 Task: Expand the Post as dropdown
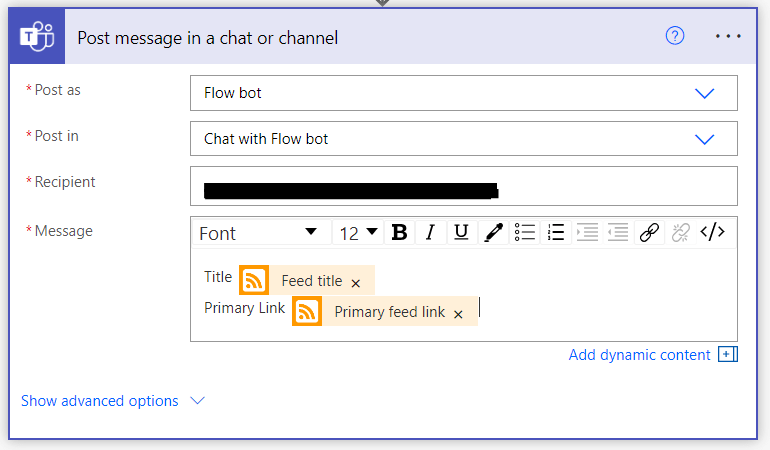(x=704, y=93)
